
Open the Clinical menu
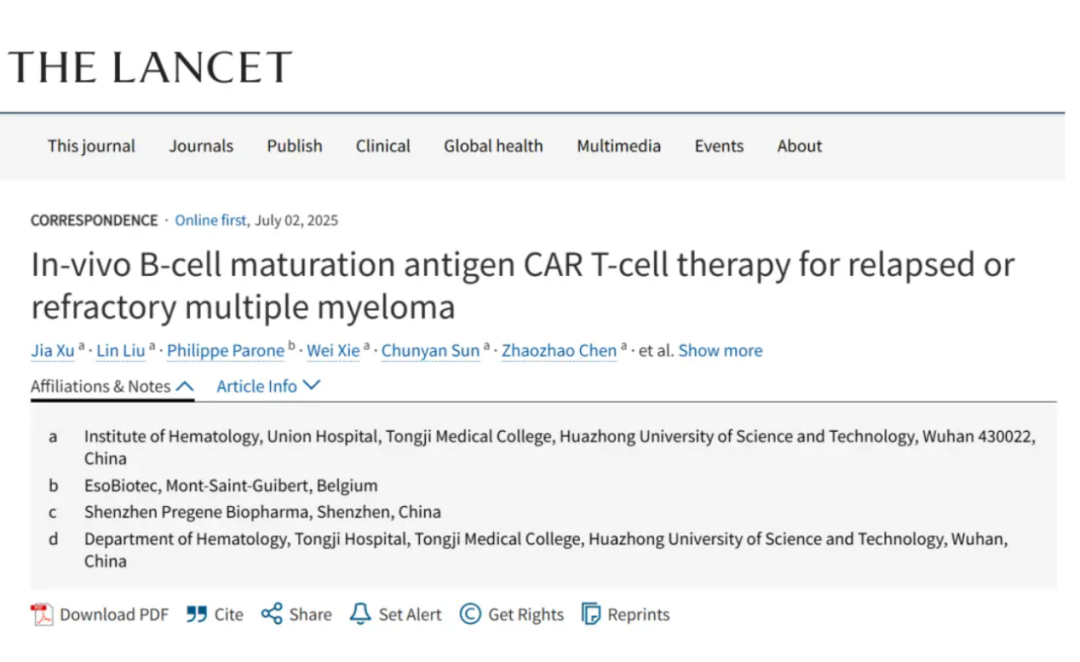(383, 146)
